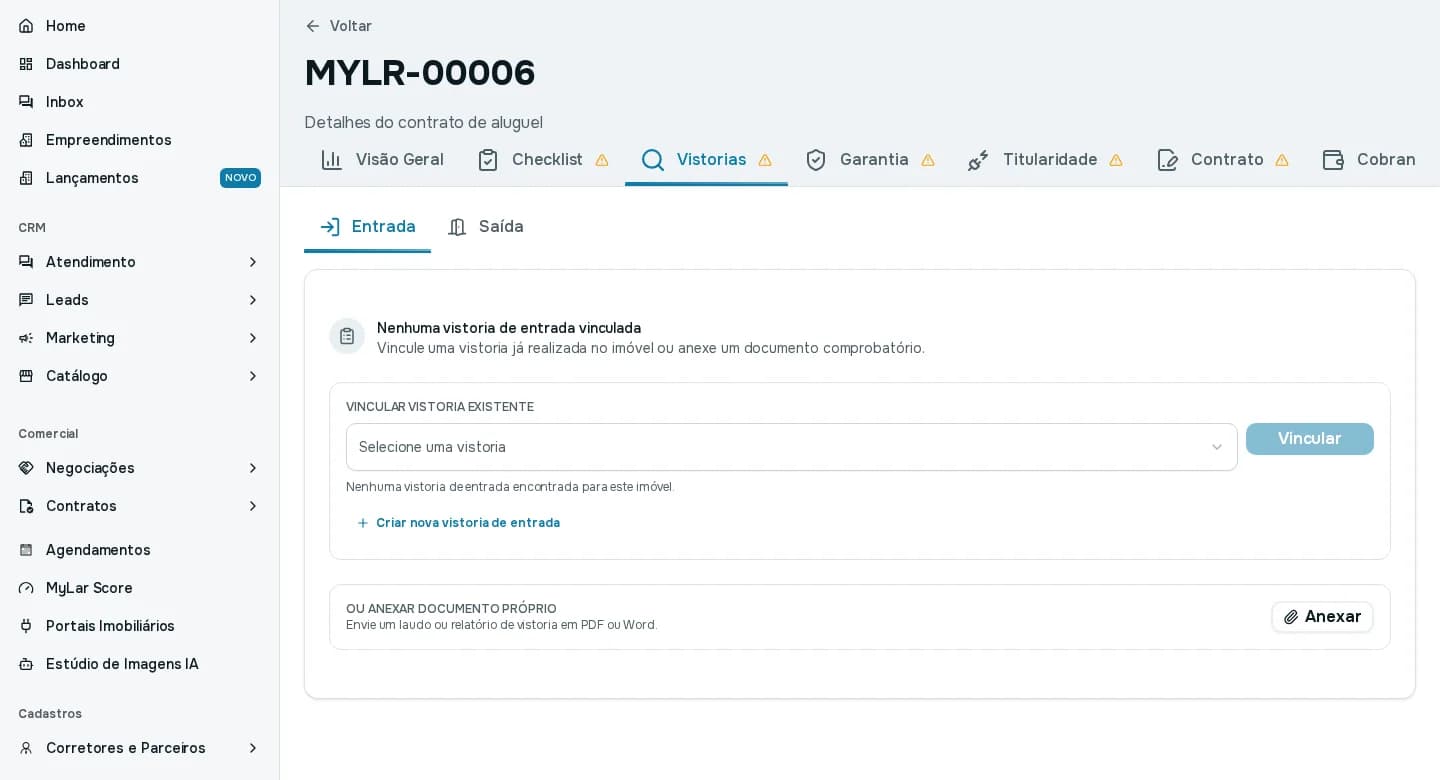Image resolution: width=1440 pixels, height=780 pixels.
Task: Click the Catálogo storefront icon
Action: pyautogui.click(x=26, y=376)
